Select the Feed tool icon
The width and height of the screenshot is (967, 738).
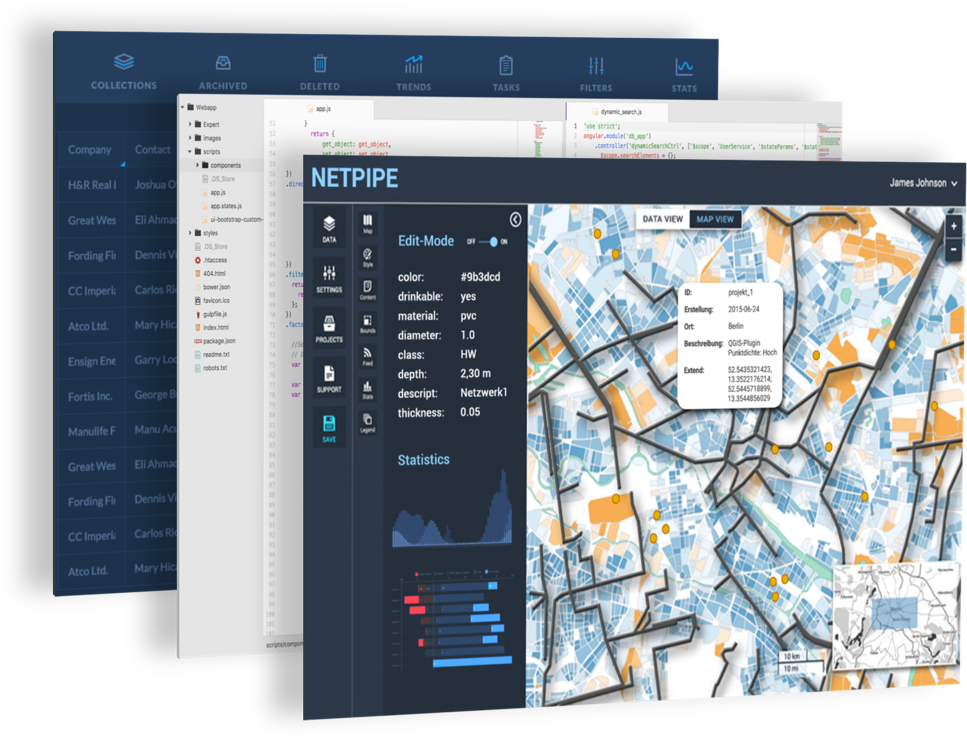point(368,357)
